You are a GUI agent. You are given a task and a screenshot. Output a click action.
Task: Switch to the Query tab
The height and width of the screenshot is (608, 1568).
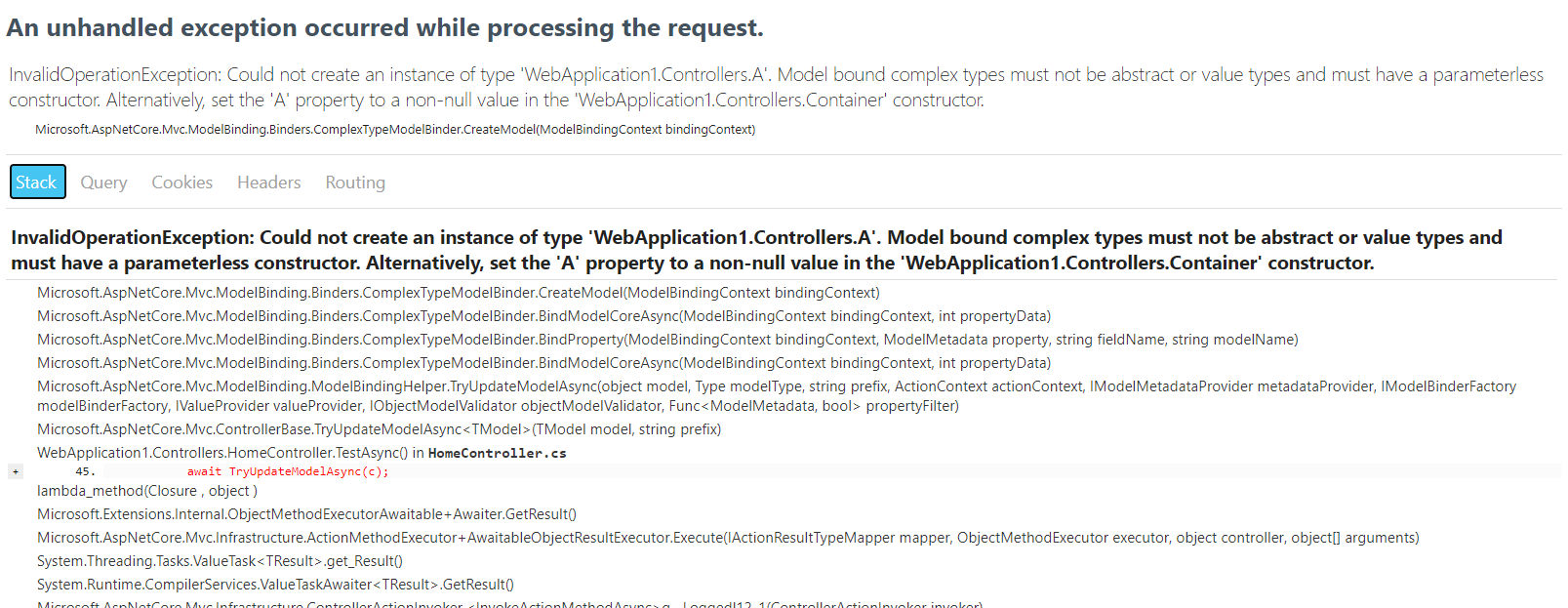point(102,182)
